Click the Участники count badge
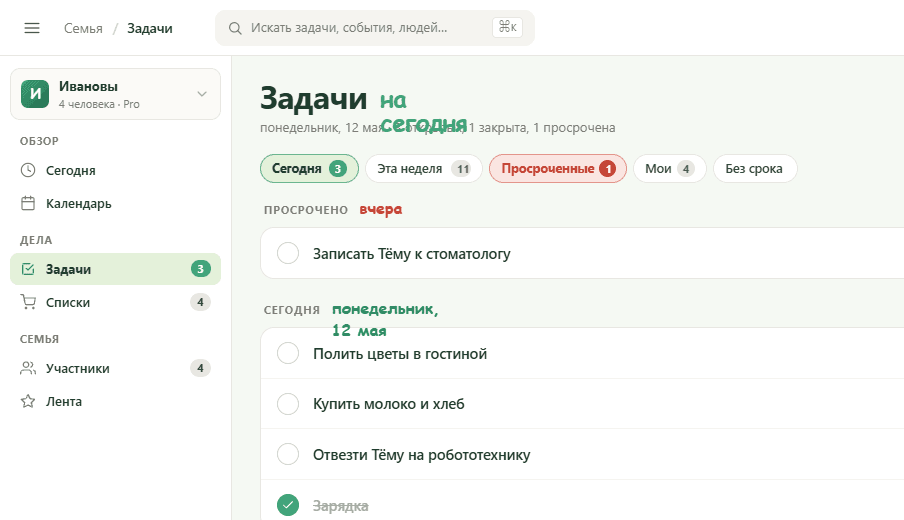The image size is (904, 520). [201, 368]
